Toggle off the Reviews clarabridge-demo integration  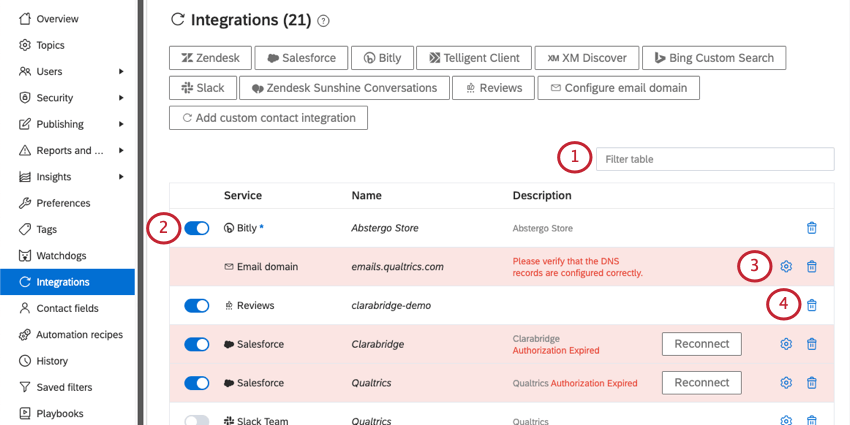197,306
